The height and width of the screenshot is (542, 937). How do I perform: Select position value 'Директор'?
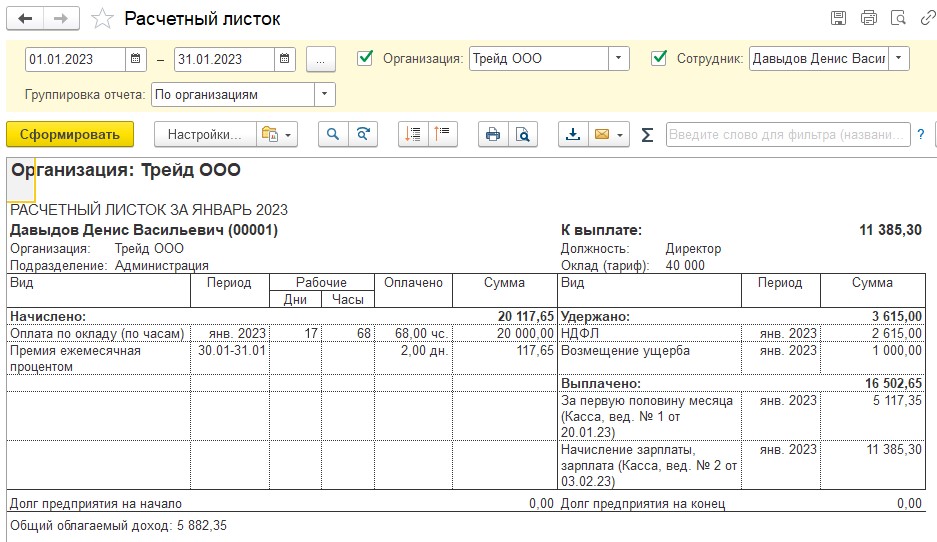click(x=693, y=249)
